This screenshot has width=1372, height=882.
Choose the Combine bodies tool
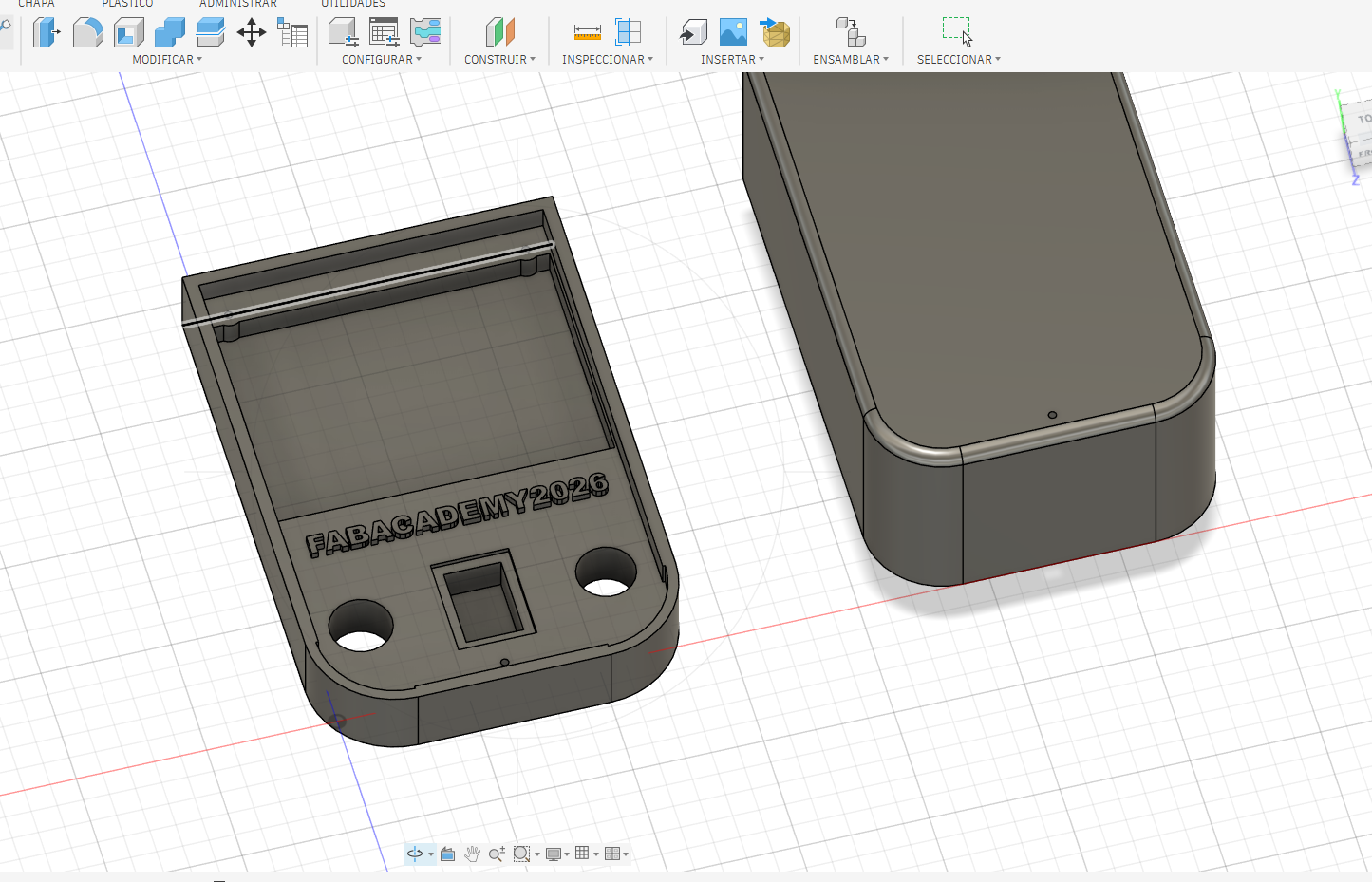(170, 32)
